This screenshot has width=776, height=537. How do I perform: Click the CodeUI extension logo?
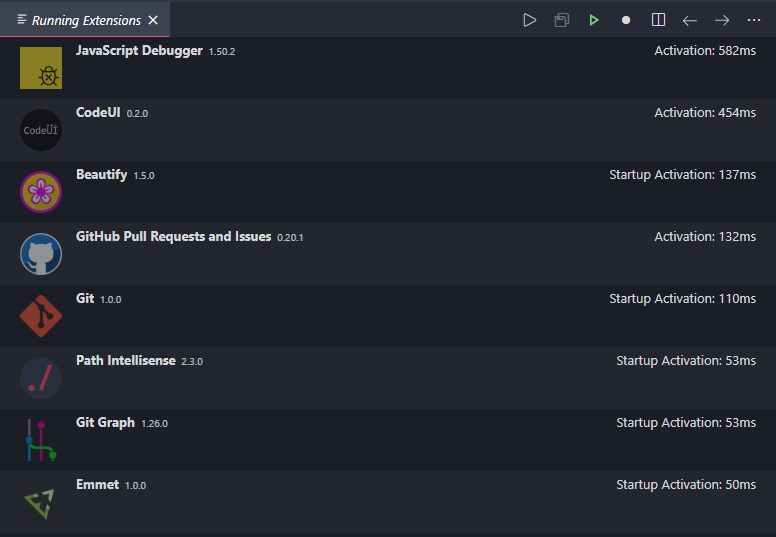[x=41, y=130]
